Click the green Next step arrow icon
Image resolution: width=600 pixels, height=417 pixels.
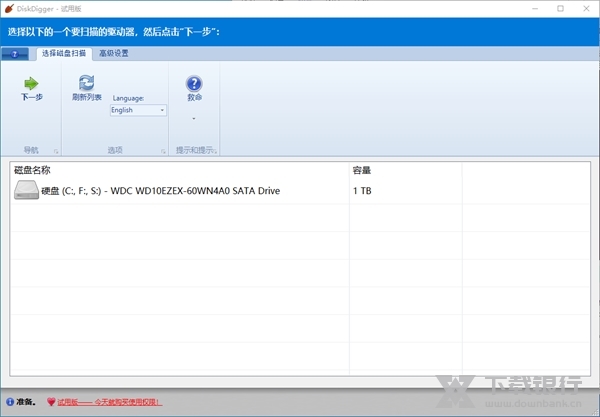(31, 83)
